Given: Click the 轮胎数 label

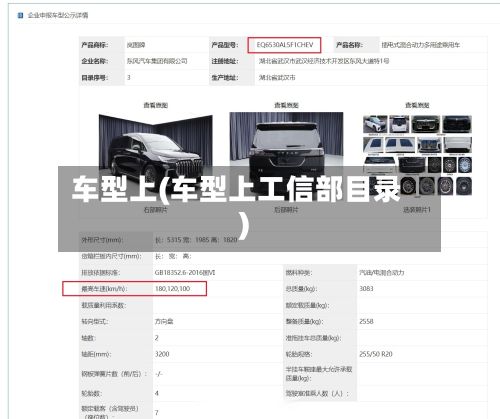Looking at the screenshot, I should [x=91, y=394].
